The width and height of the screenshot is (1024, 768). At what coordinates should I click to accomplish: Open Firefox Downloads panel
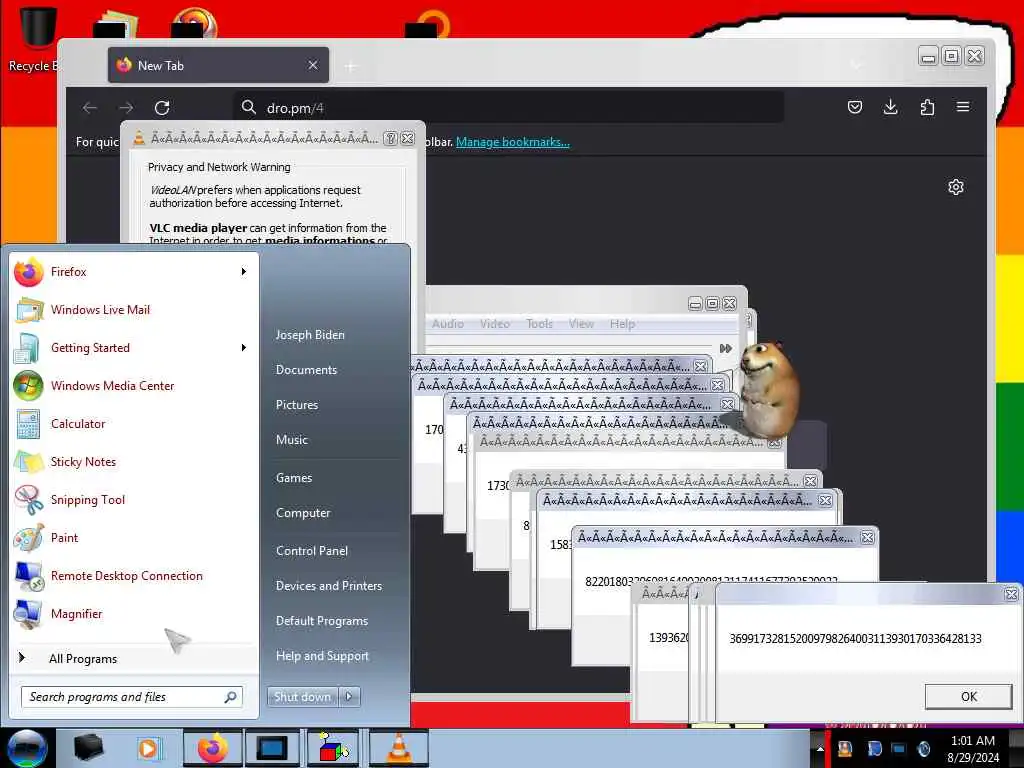(890, 107)
